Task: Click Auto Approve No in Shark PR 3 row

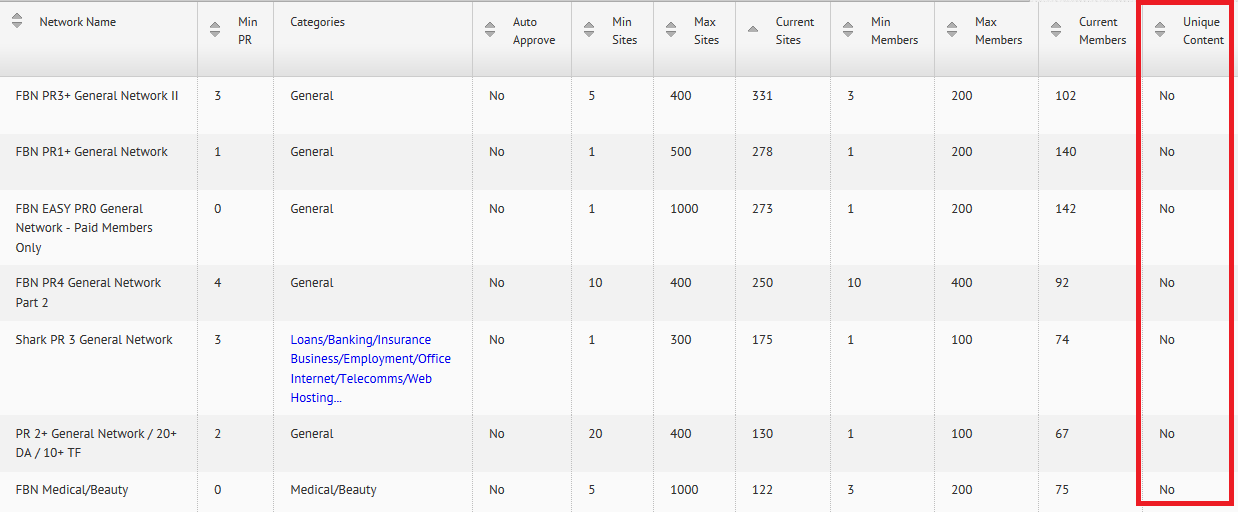Action: (497, 340)
